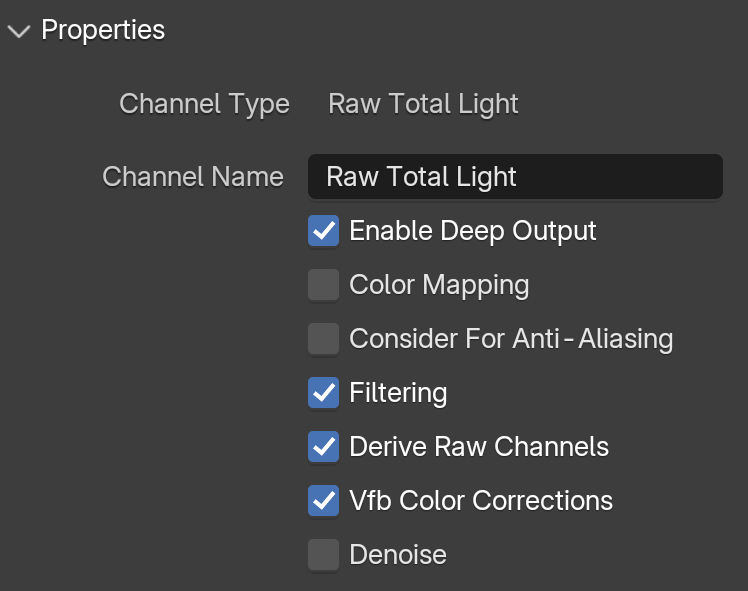Click the Vfb Color Corrections label text
748x591 pixels.
(x=481, y=501)
